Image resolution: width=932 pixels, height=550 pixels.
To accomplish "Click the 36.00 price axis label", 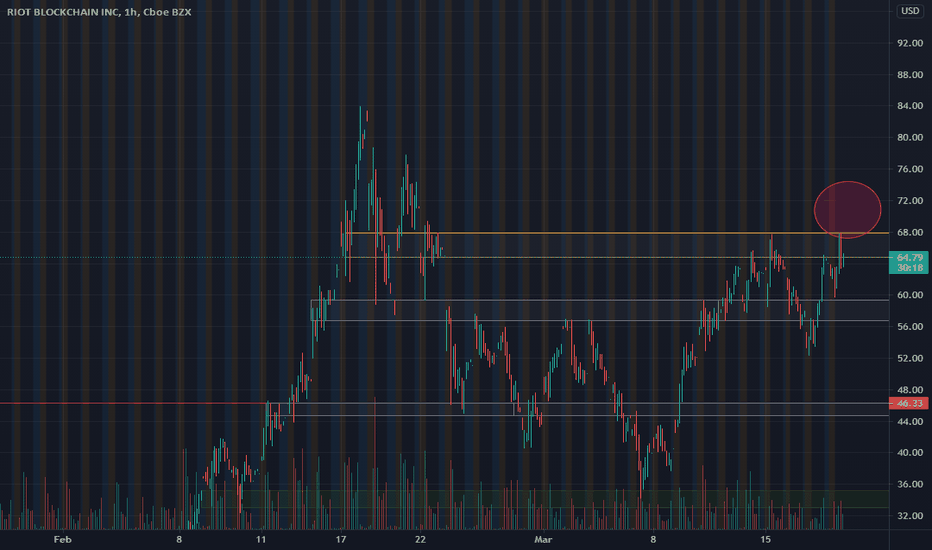I will (910, 484).
